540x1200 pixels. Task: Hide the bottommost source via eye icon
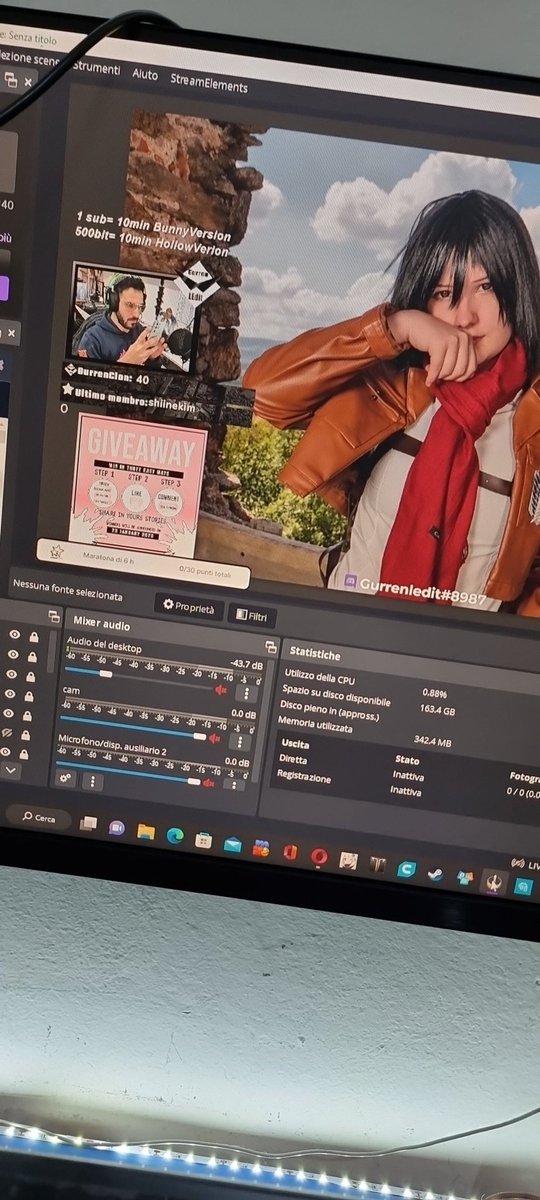click(x=6, y=751)
